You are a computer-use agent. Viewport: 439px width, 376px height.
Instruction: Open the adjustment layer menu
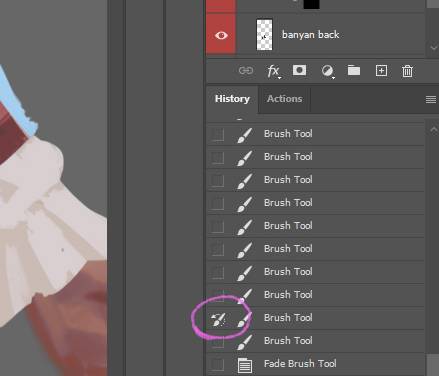click(x=328, y=71)
